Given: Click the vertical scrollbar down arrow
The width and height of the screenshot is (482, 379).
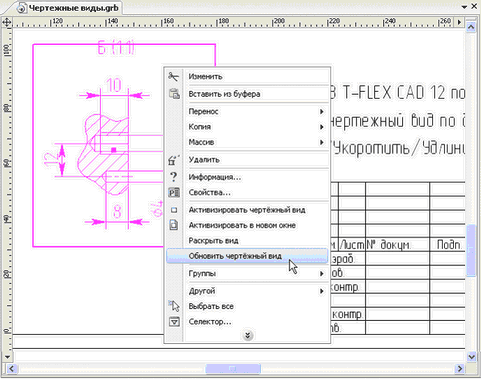Looking at the screenshot, I should pos(471,357).
